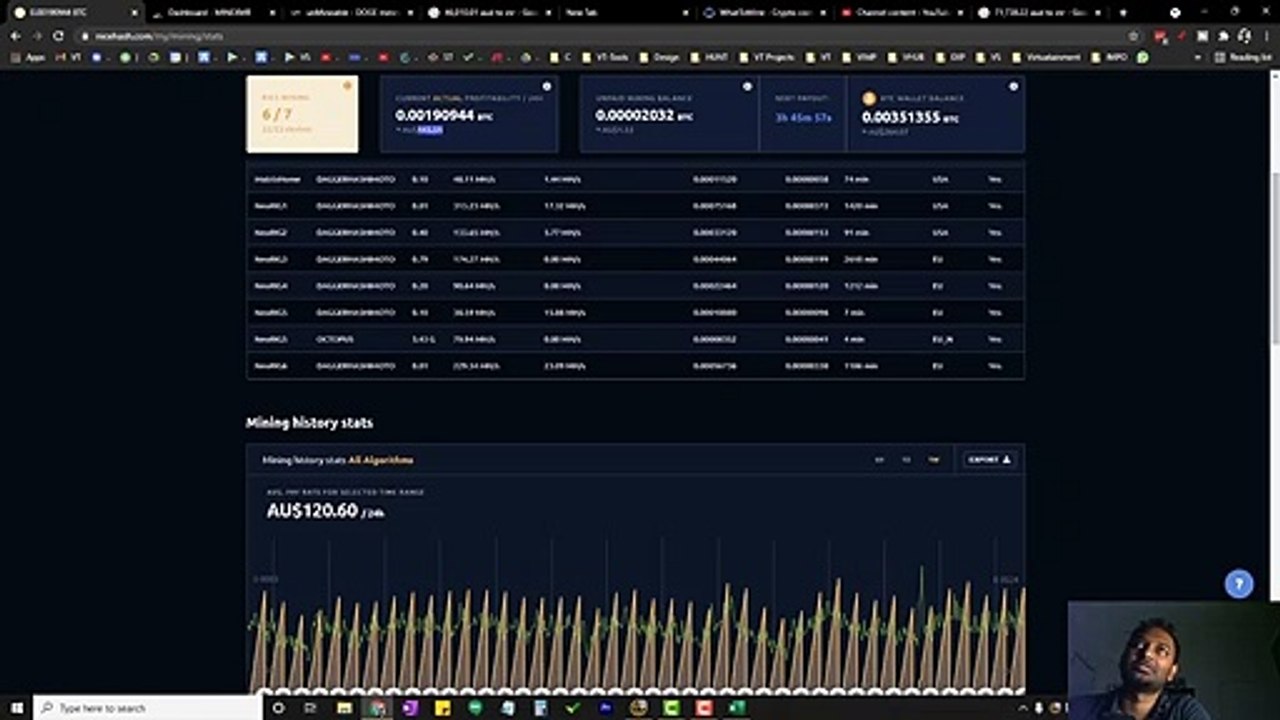This screenshot has height=720, width=1280.
Task: Open a new browser tab with plus button
Action: click(x=1122, y=13)
